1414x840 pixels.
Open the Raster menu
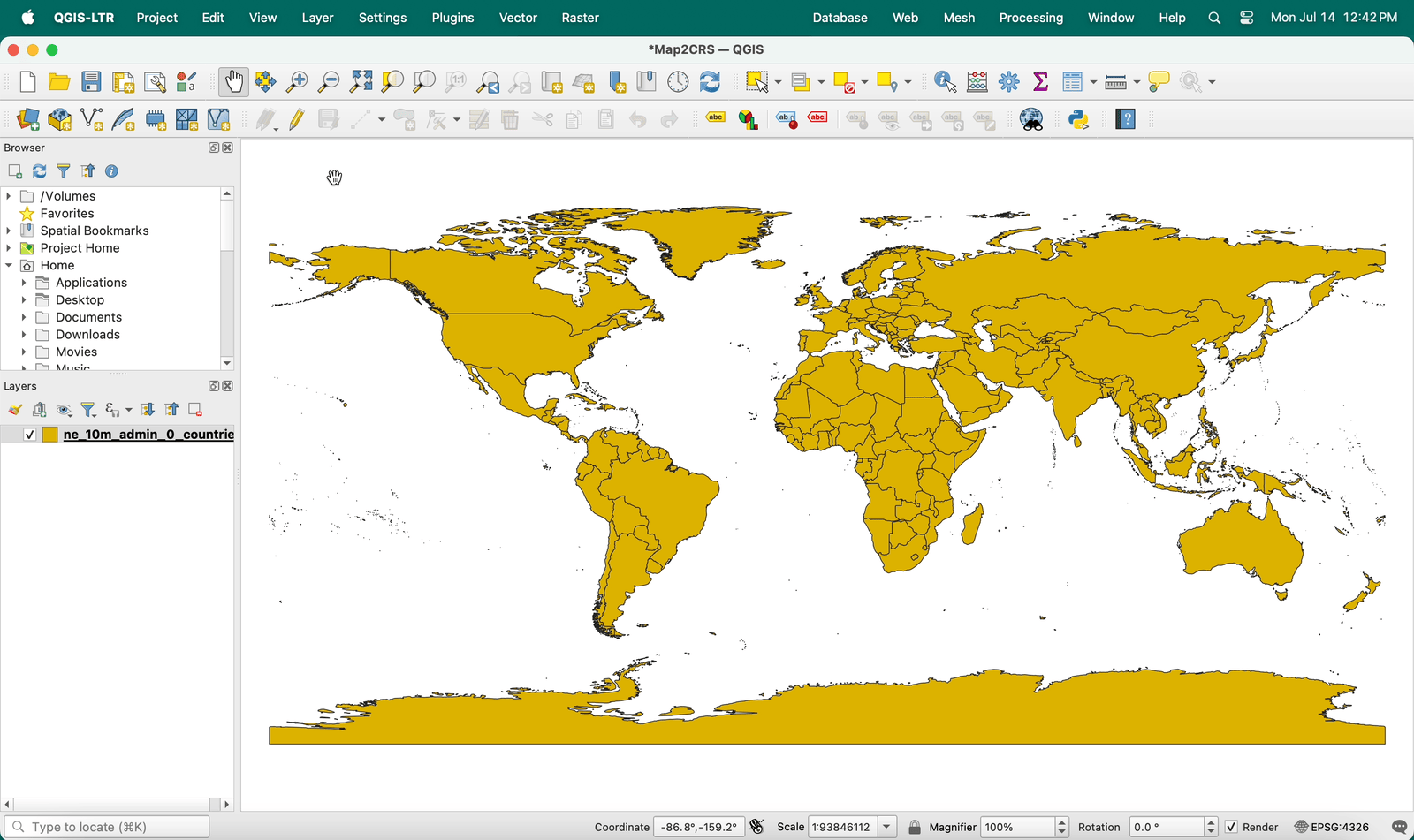[x=580, y=18]
